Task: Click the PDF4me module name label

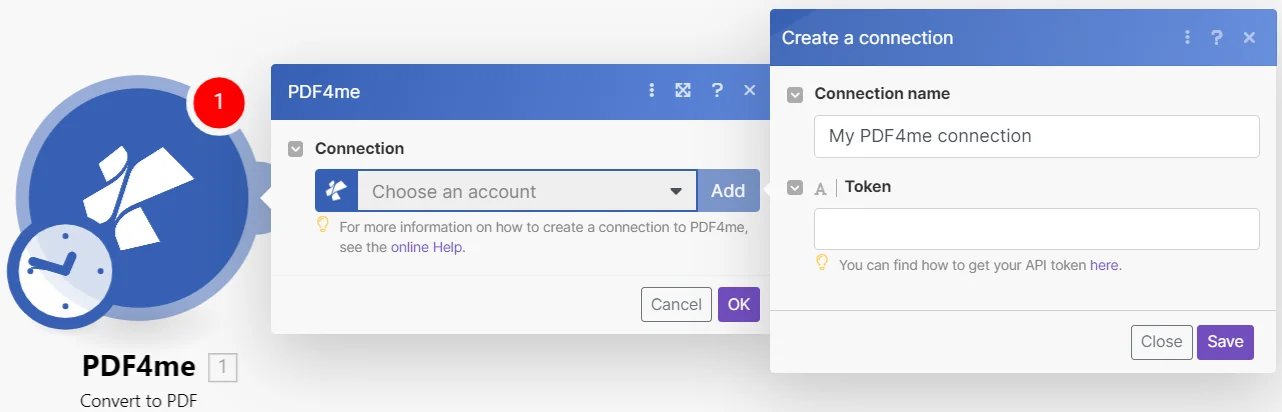Action: [139, 367]
